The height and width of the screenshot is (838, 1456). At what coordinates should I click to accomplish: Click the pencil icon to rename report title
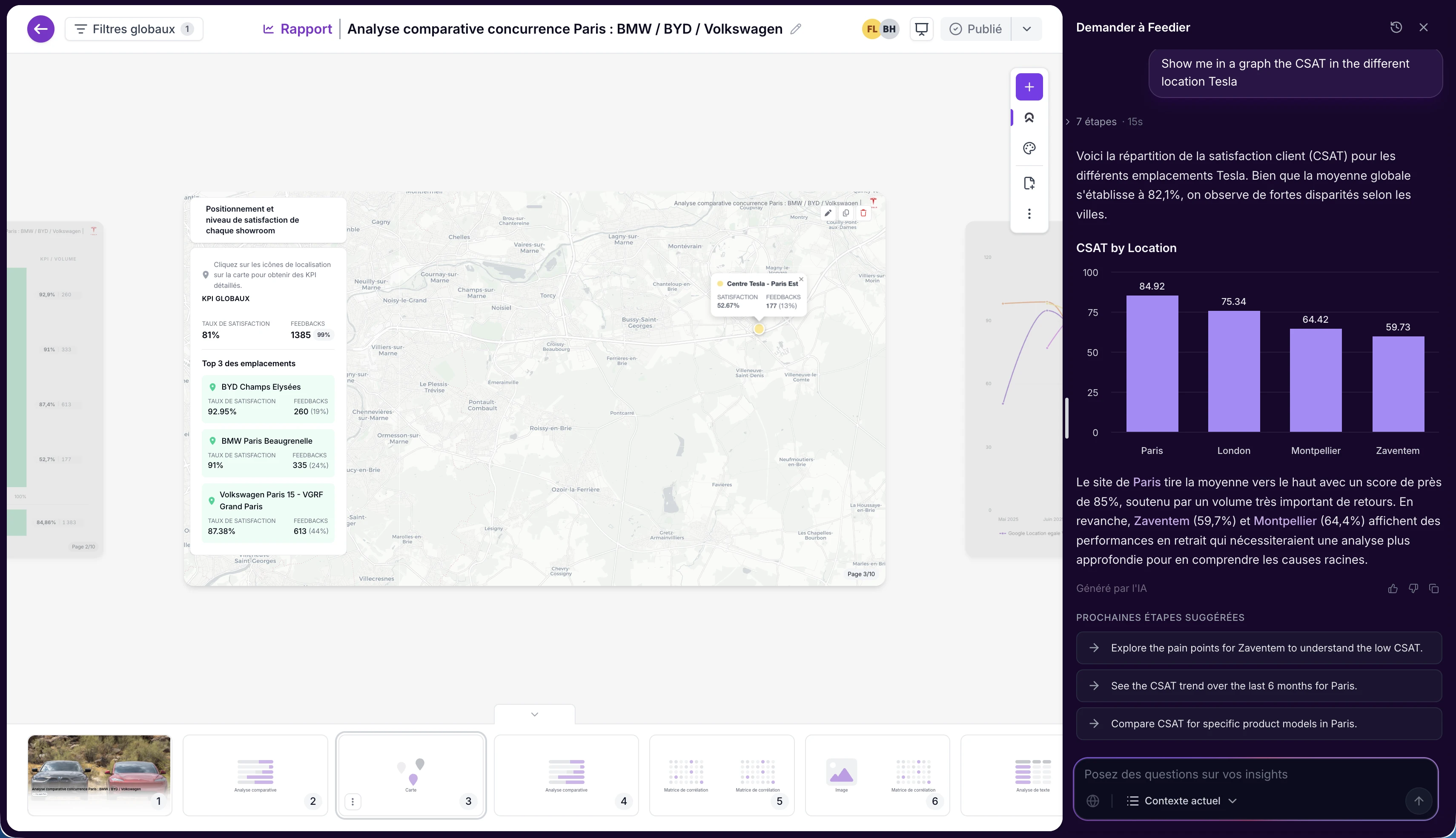(796, 29)
